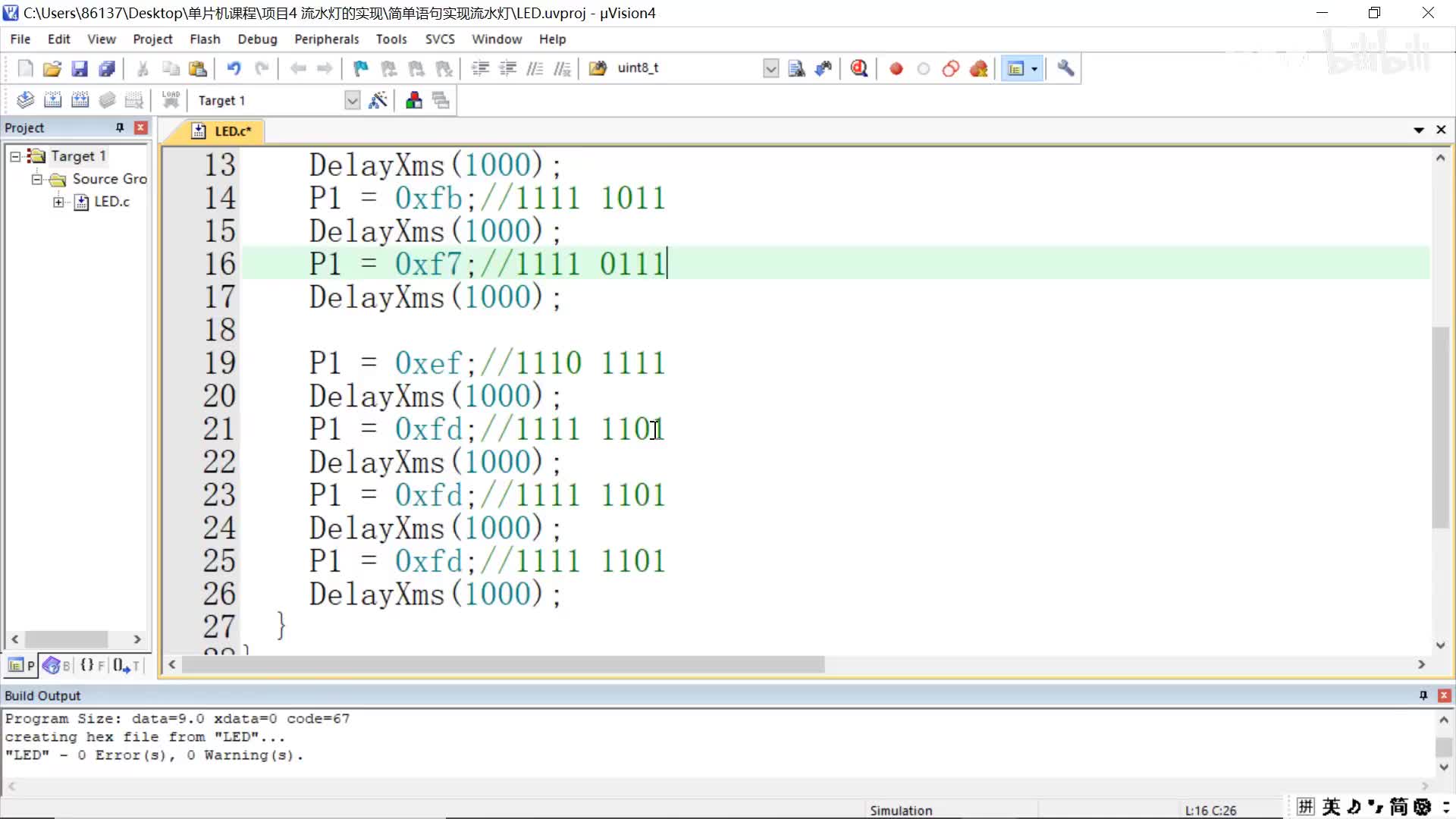Open a file using the folder icon
Screen dimensions: 1456x819
coord(52,69)
